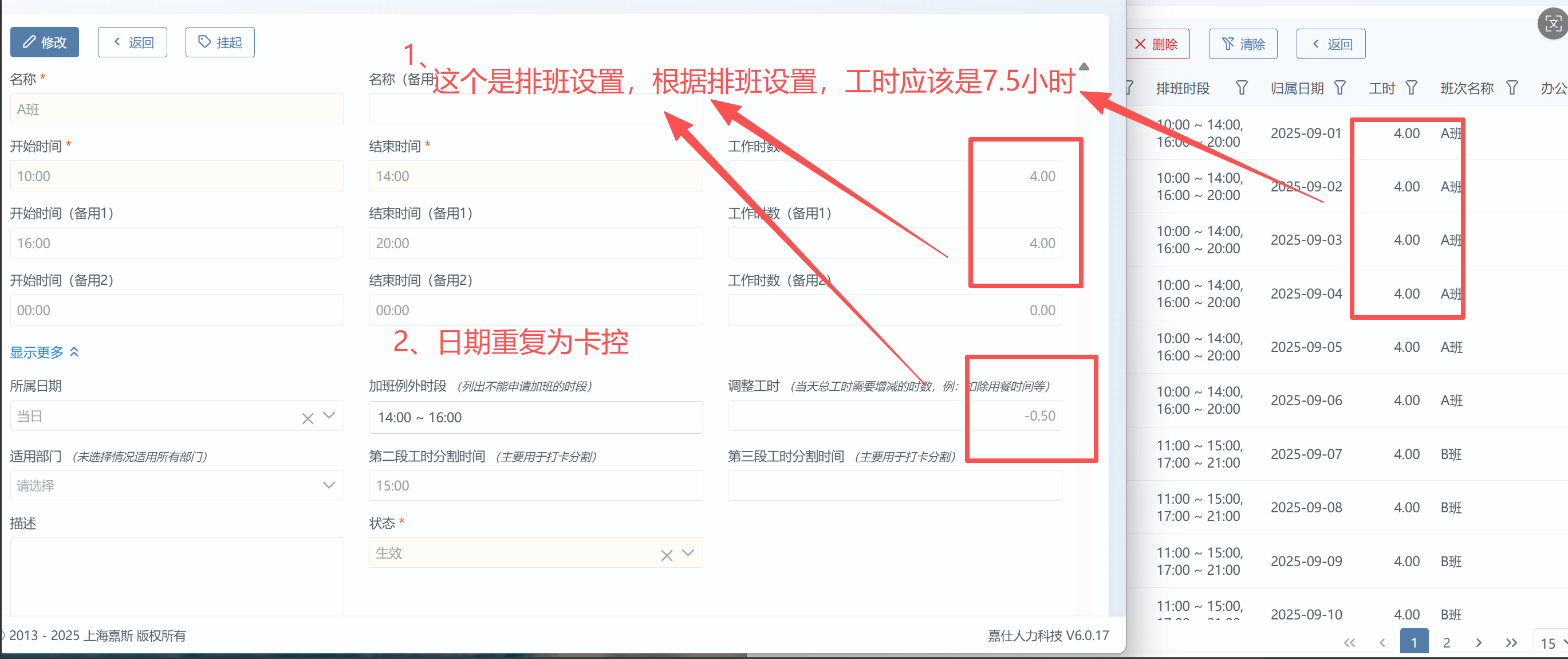1568x659 pixels.
Task: Click the filter icon beside 工时 column
Action: (x=1411, y=88)
